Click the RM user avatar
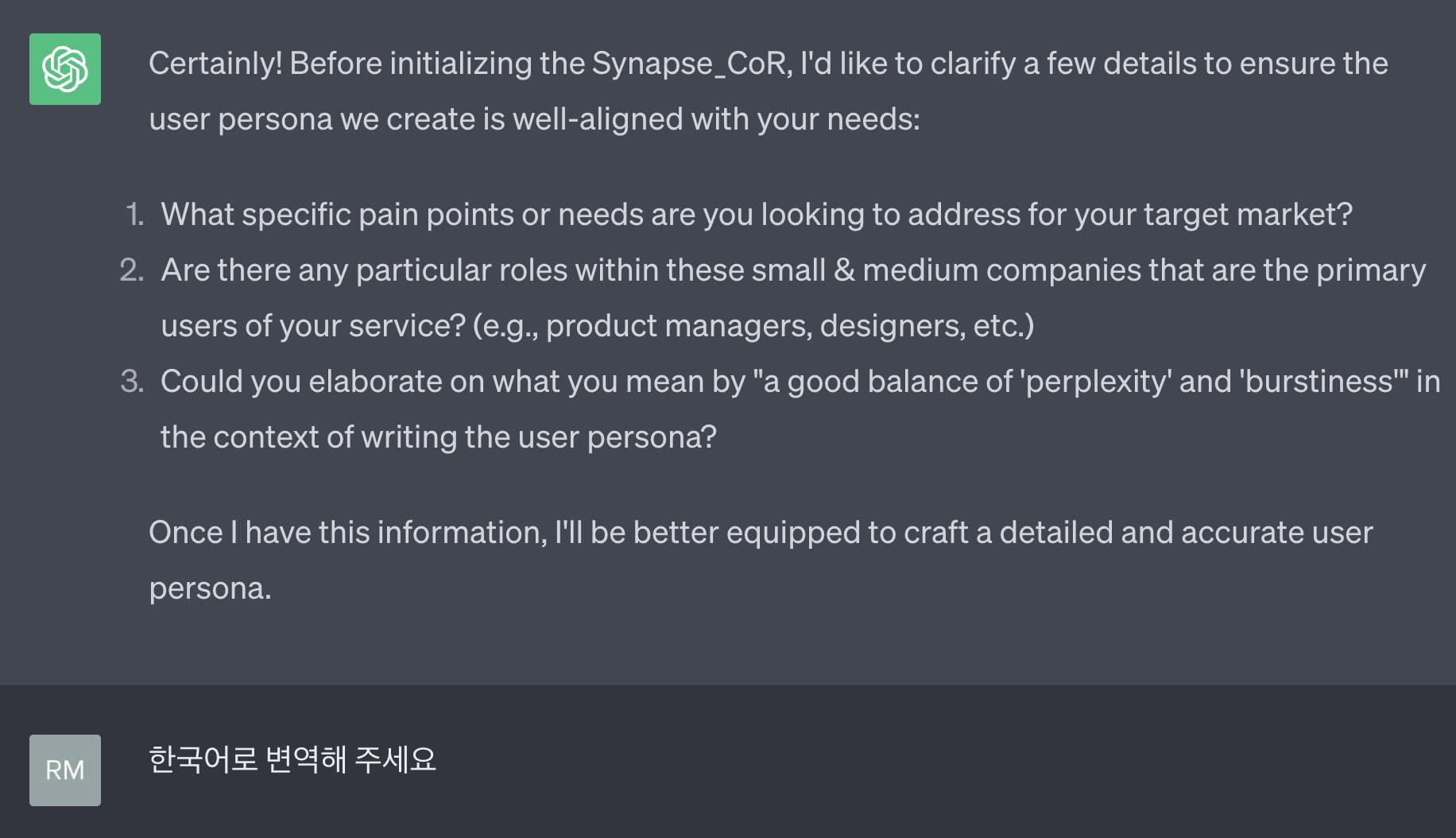 (x=65, y=770)
